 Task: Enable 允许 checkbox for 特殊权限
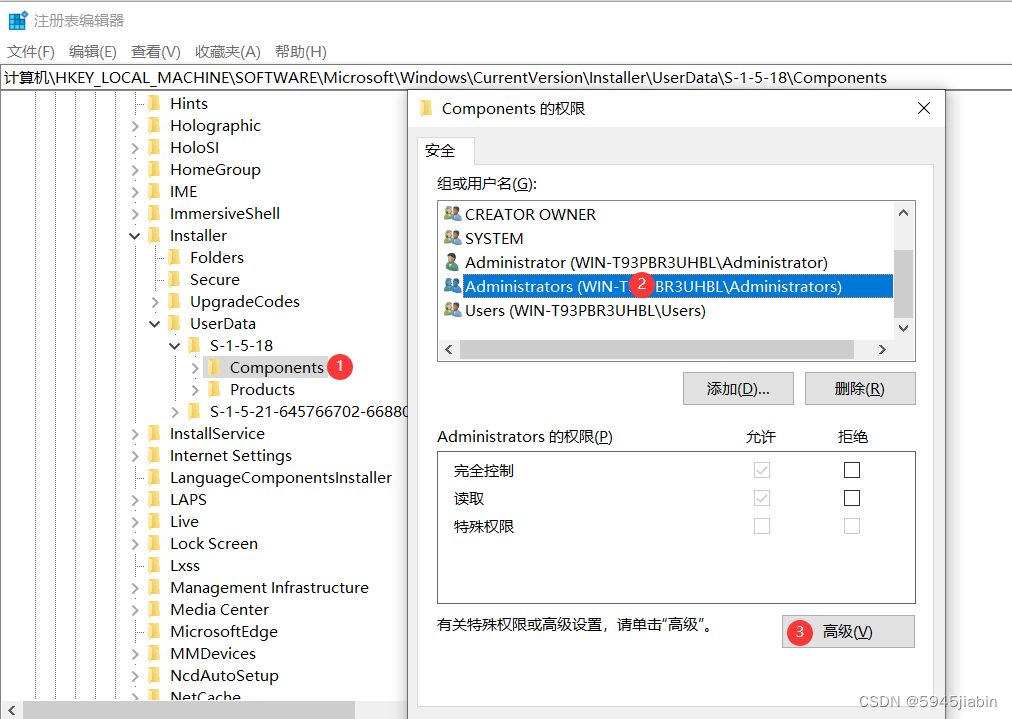[761, 526]
